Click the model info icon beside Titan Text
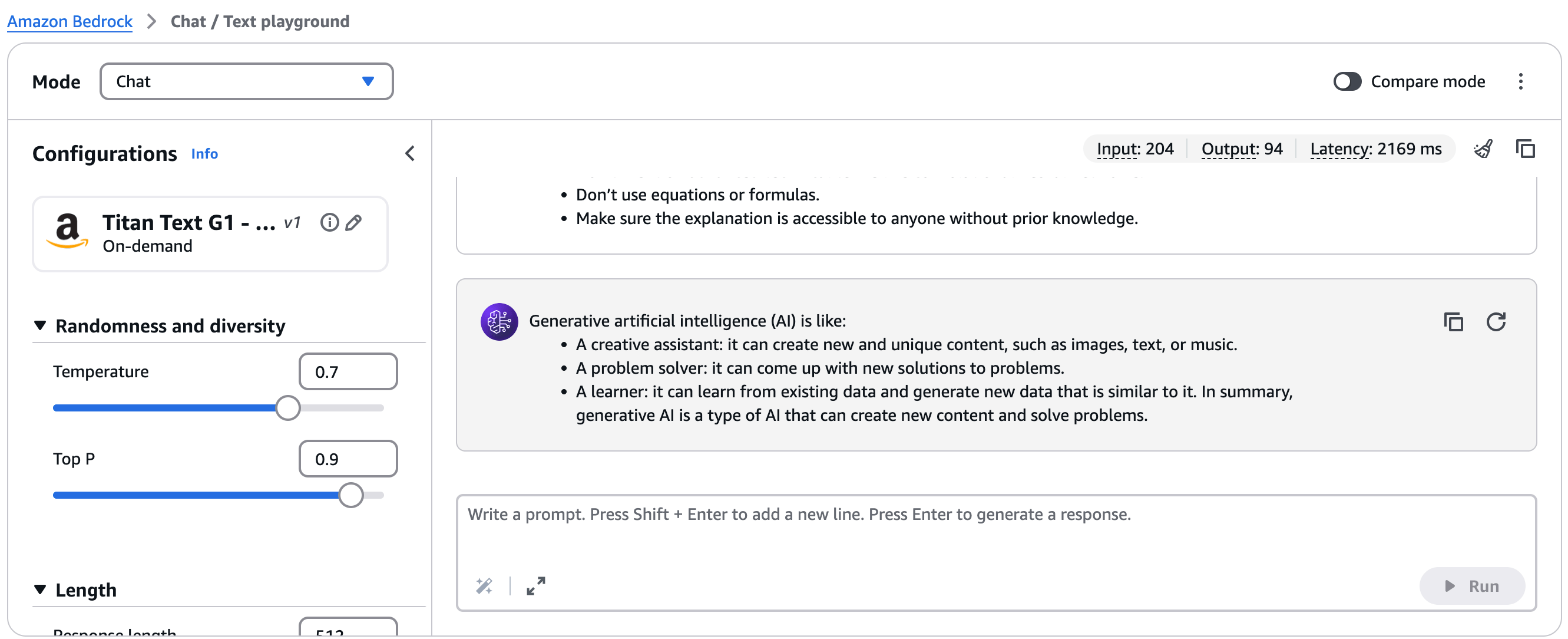Viewport: 1568px width, 639px height. [329, 222]
